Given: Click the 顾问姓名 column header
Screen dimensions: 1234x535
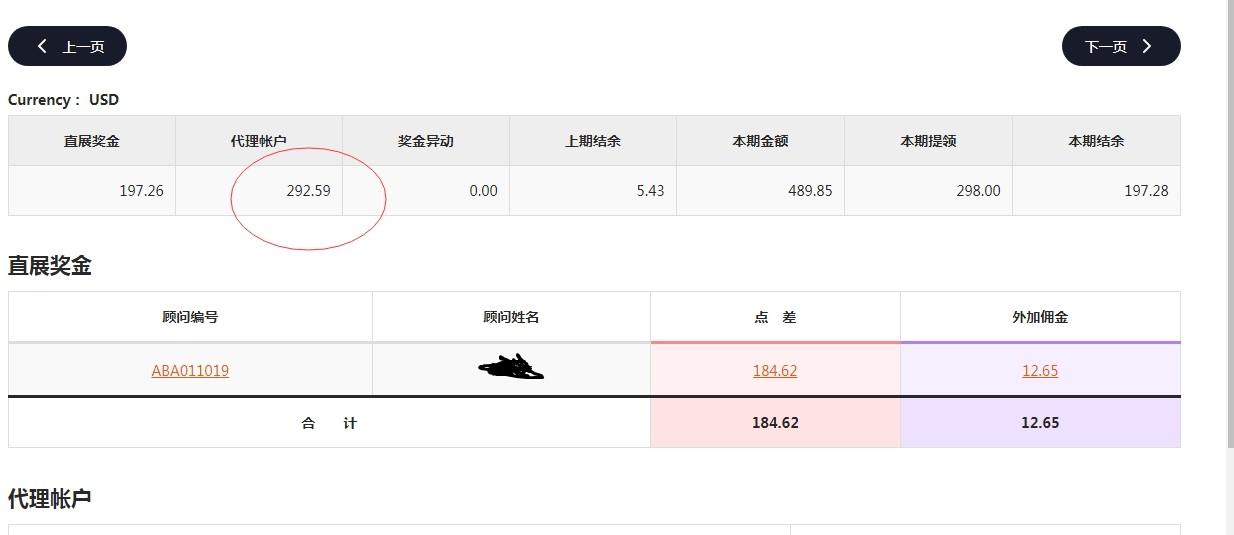Looking at the screenshot, I should pos(511,317).
